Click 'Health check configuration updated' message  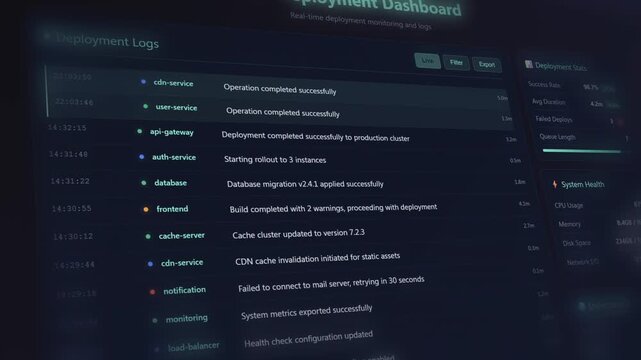pos(309,339)
